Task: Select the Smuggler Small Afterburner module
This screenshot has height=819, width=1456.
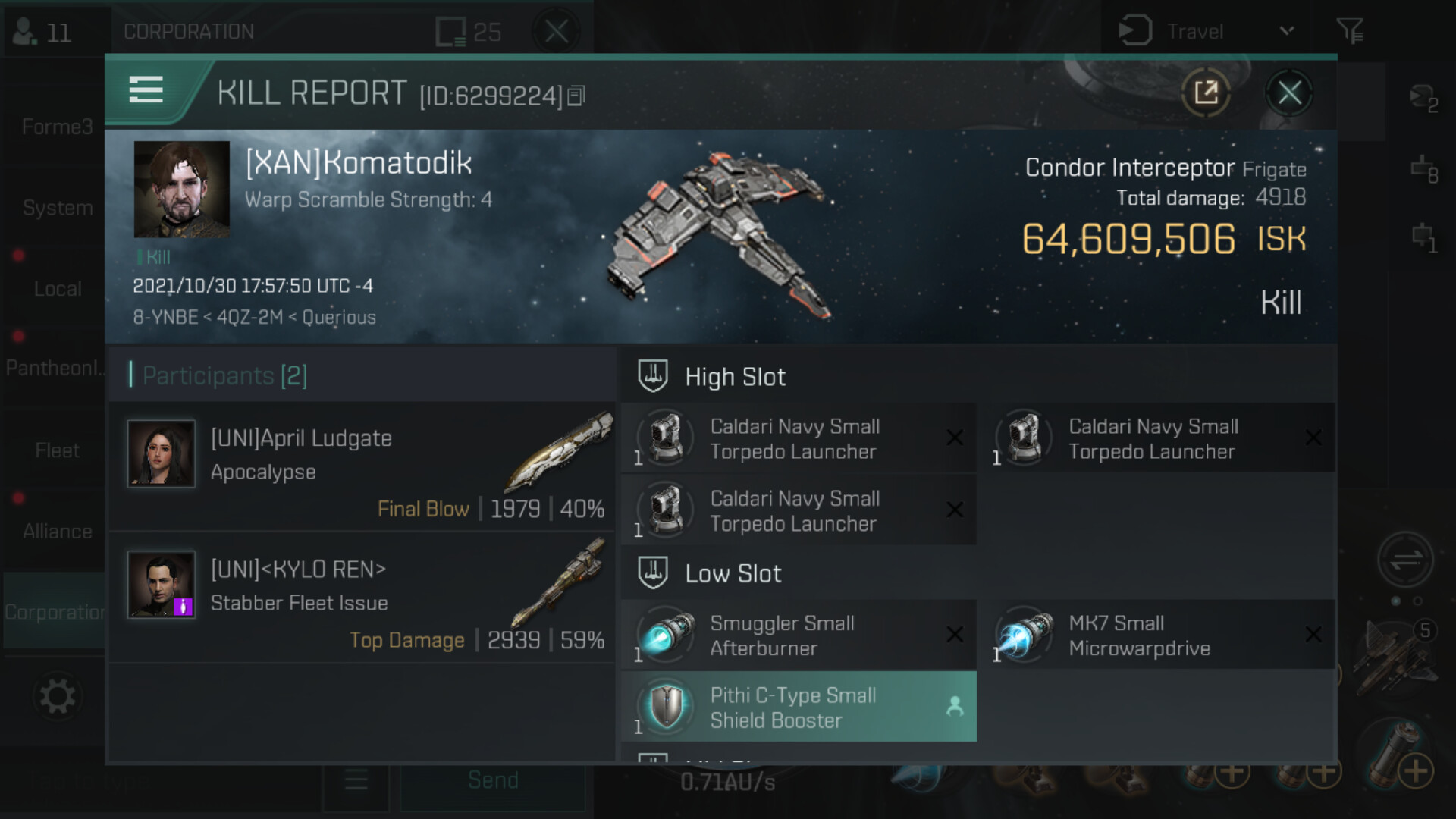Action: [x=799, y=635]
